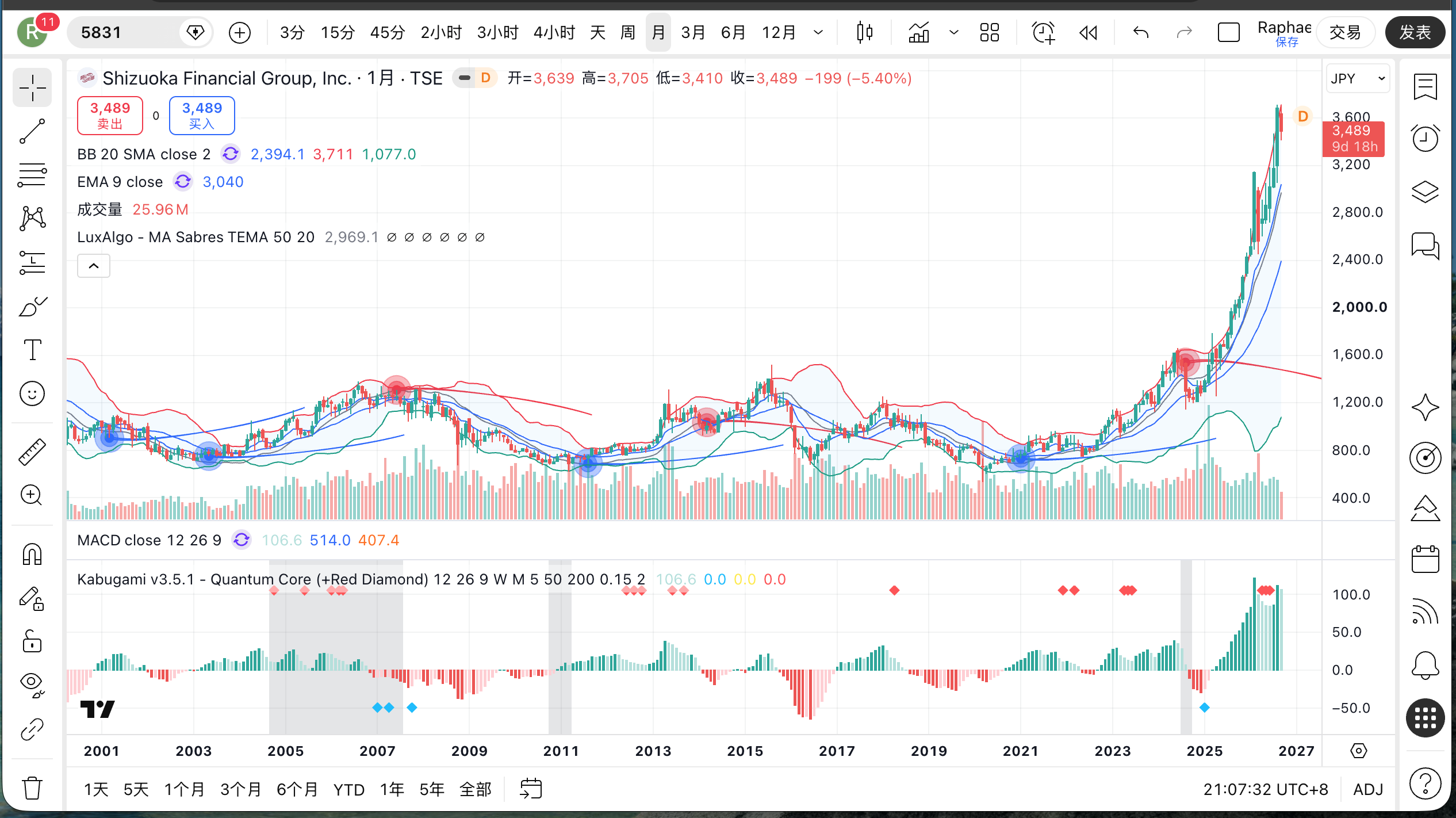This screenshot has width=1456, height=818.
Task: Click the EMA 9 close indicator legend
Action: [120, 182]
